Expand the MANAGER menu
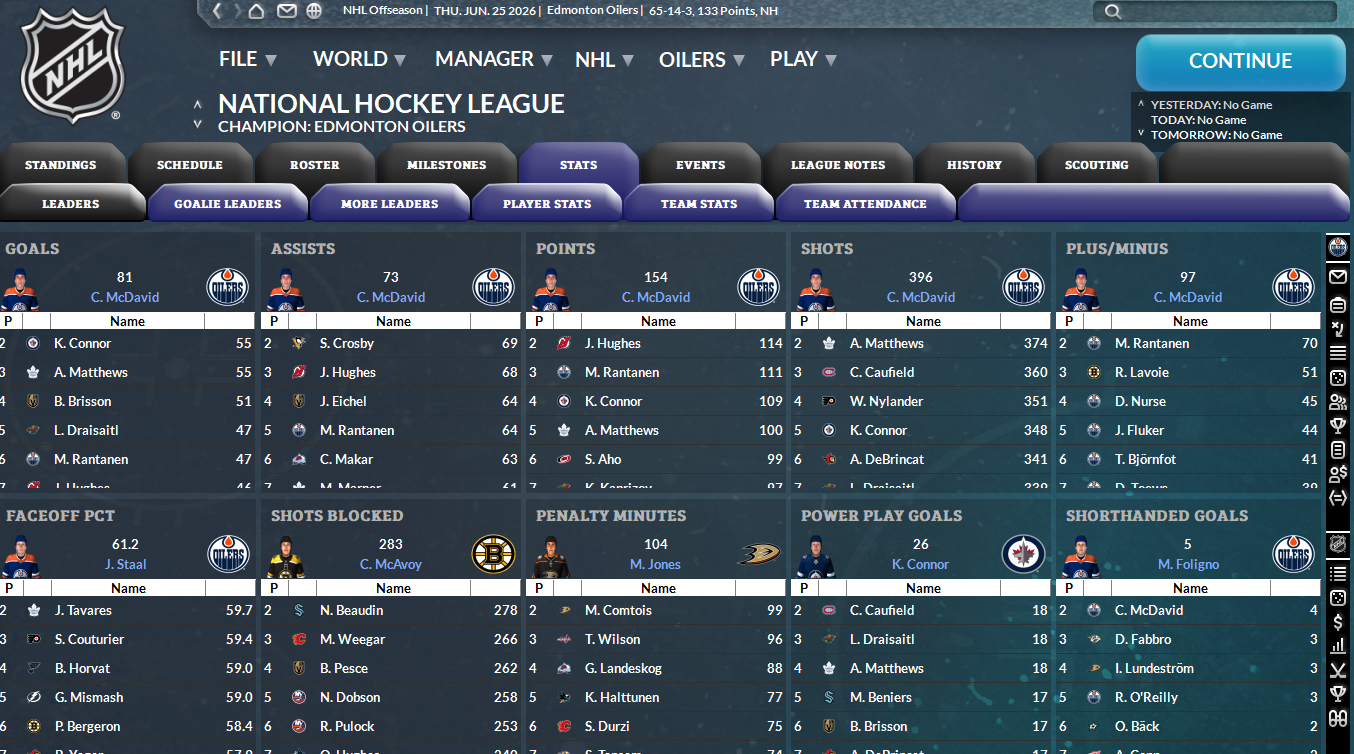This screenshot has height=754, width=1354. pos(494,59)
